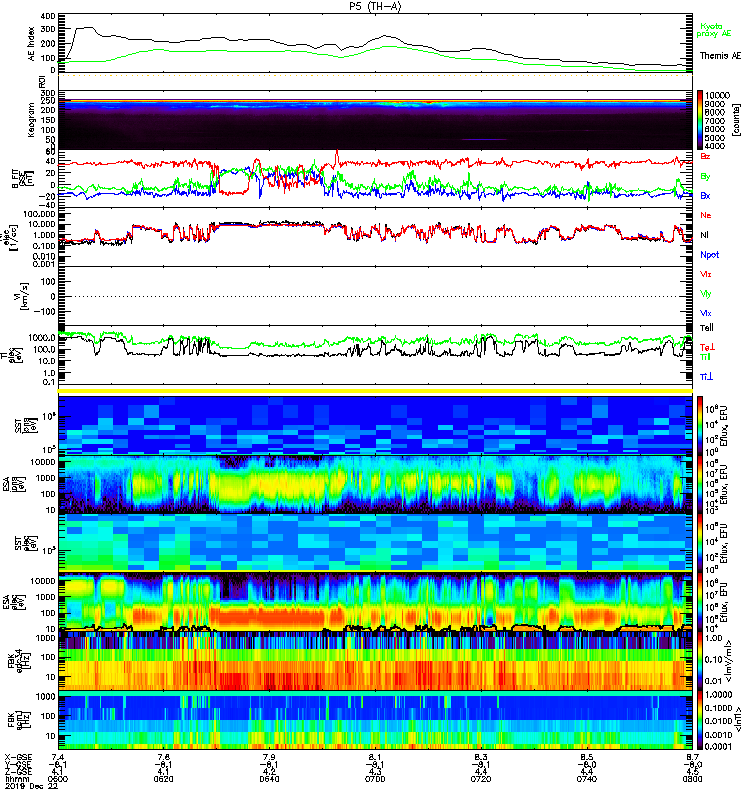Click the blue Ti⊥ temperature legend label

pyautogui.click(x=706, y=377)
